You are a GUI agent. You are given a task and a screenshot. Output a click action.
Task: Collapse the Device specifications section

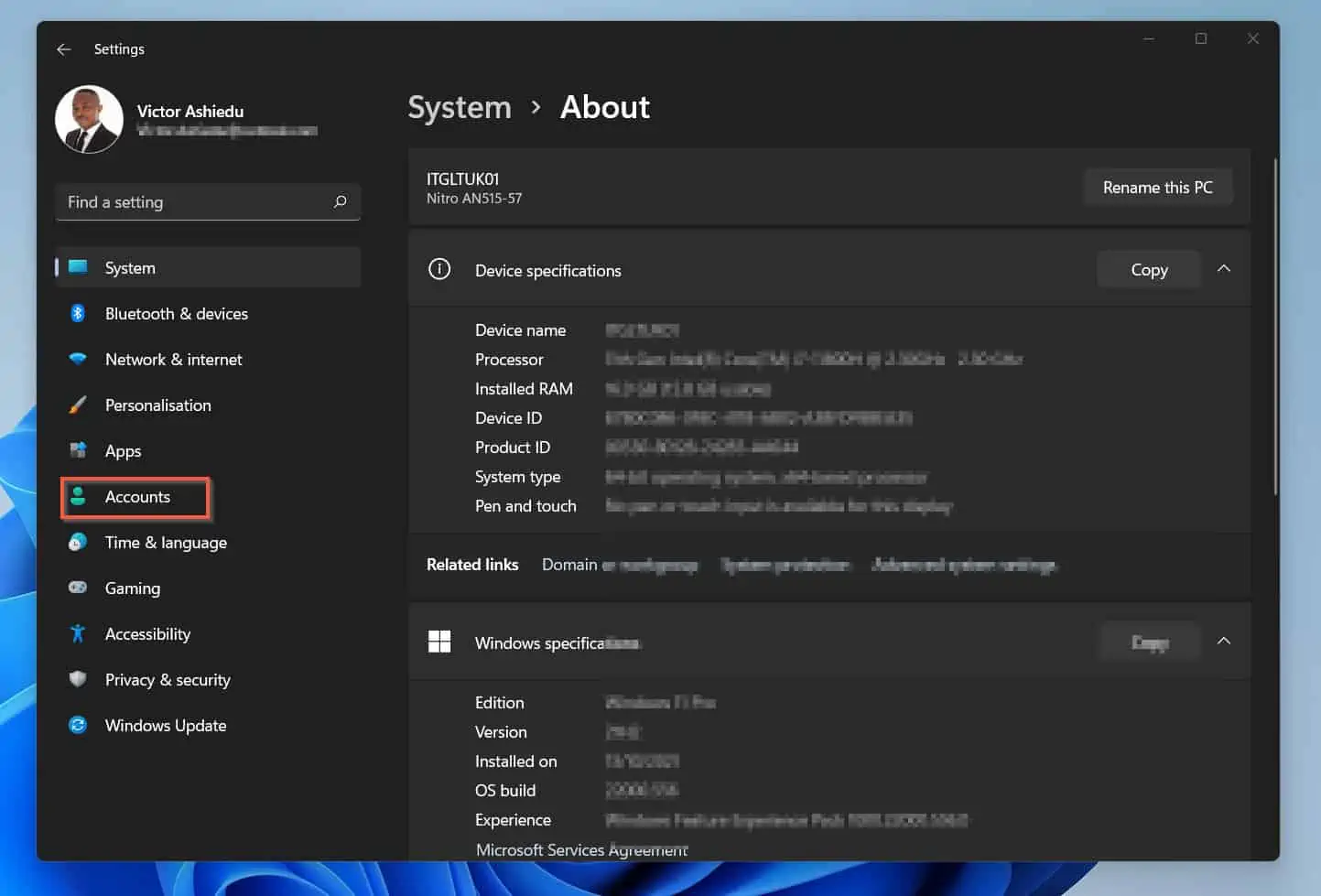1224,269
